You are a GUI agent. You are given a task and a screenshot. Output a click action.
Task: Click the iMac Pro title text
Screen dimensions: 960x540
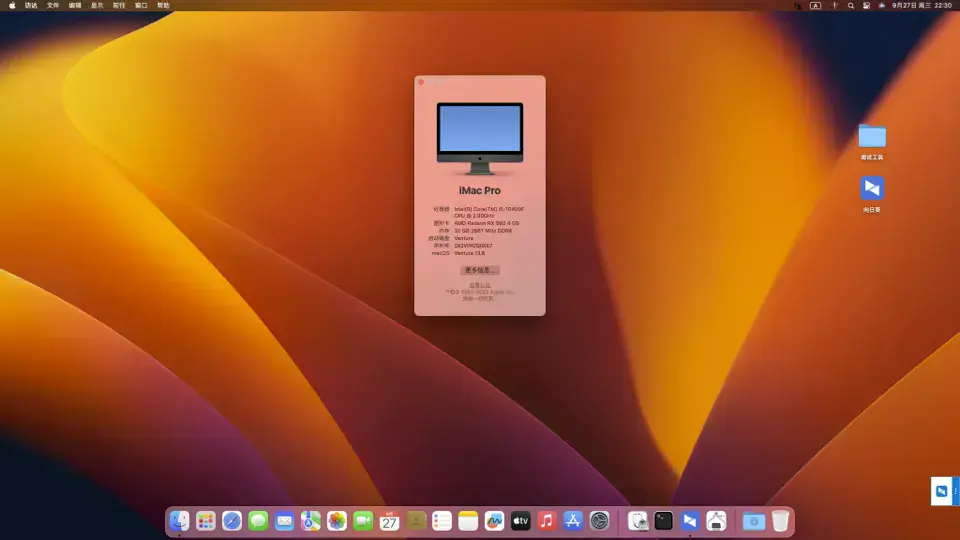pyautogui.click(x=480, y=190)
